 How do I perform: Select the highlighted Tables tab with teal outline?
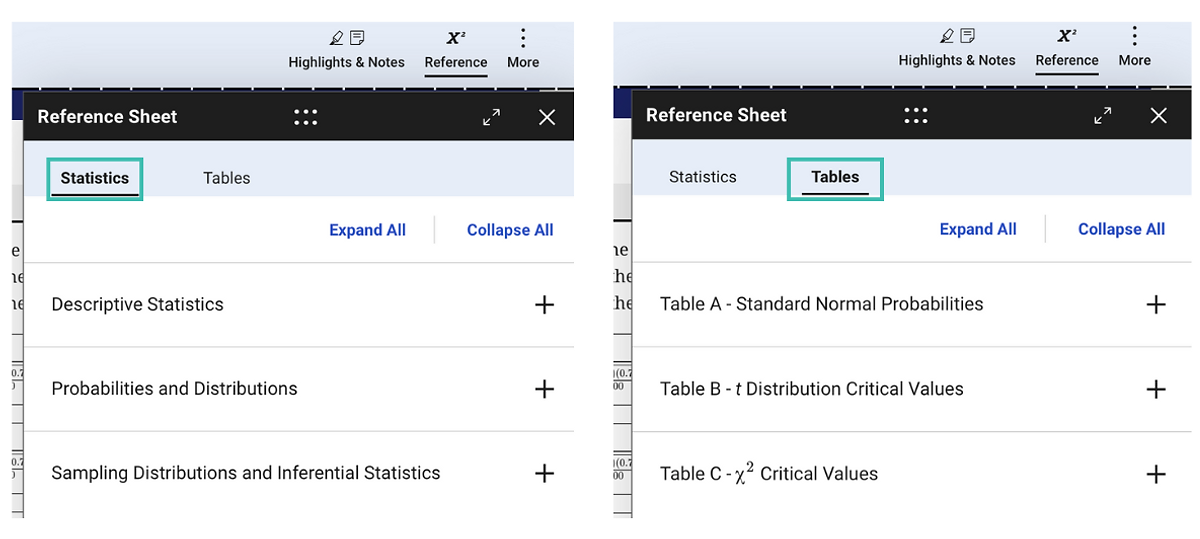coord(835,177)
